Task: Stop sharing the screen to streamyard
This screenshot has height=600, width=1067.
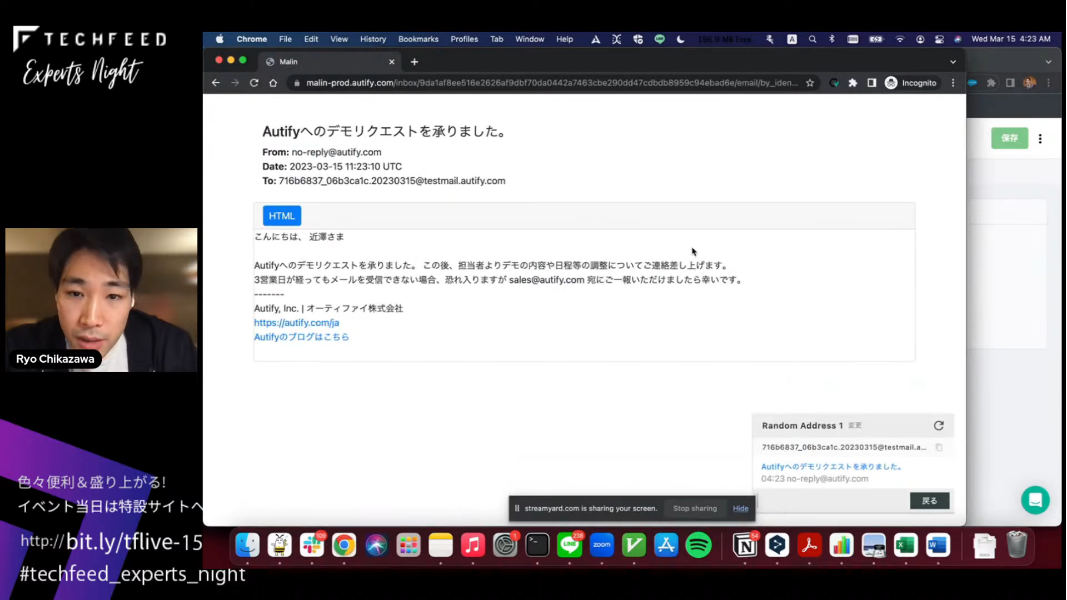Action: [695, 508]
